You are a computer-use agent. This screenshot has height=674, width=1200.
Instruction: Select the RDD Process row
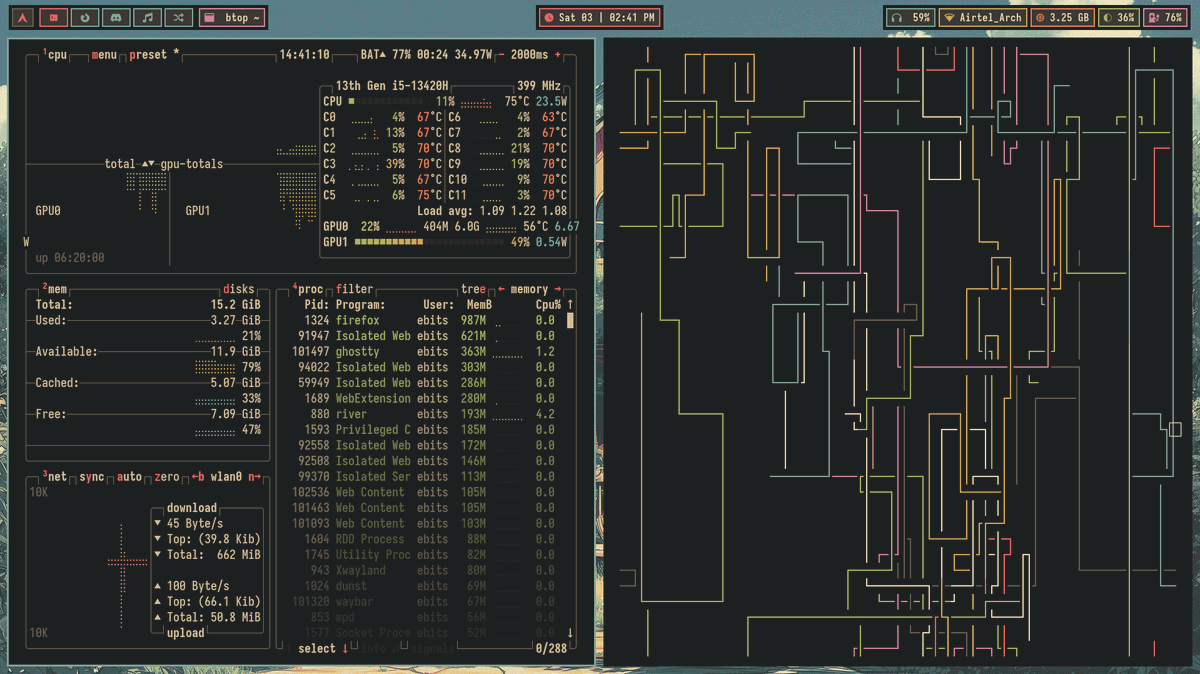(x=429, y=539)
